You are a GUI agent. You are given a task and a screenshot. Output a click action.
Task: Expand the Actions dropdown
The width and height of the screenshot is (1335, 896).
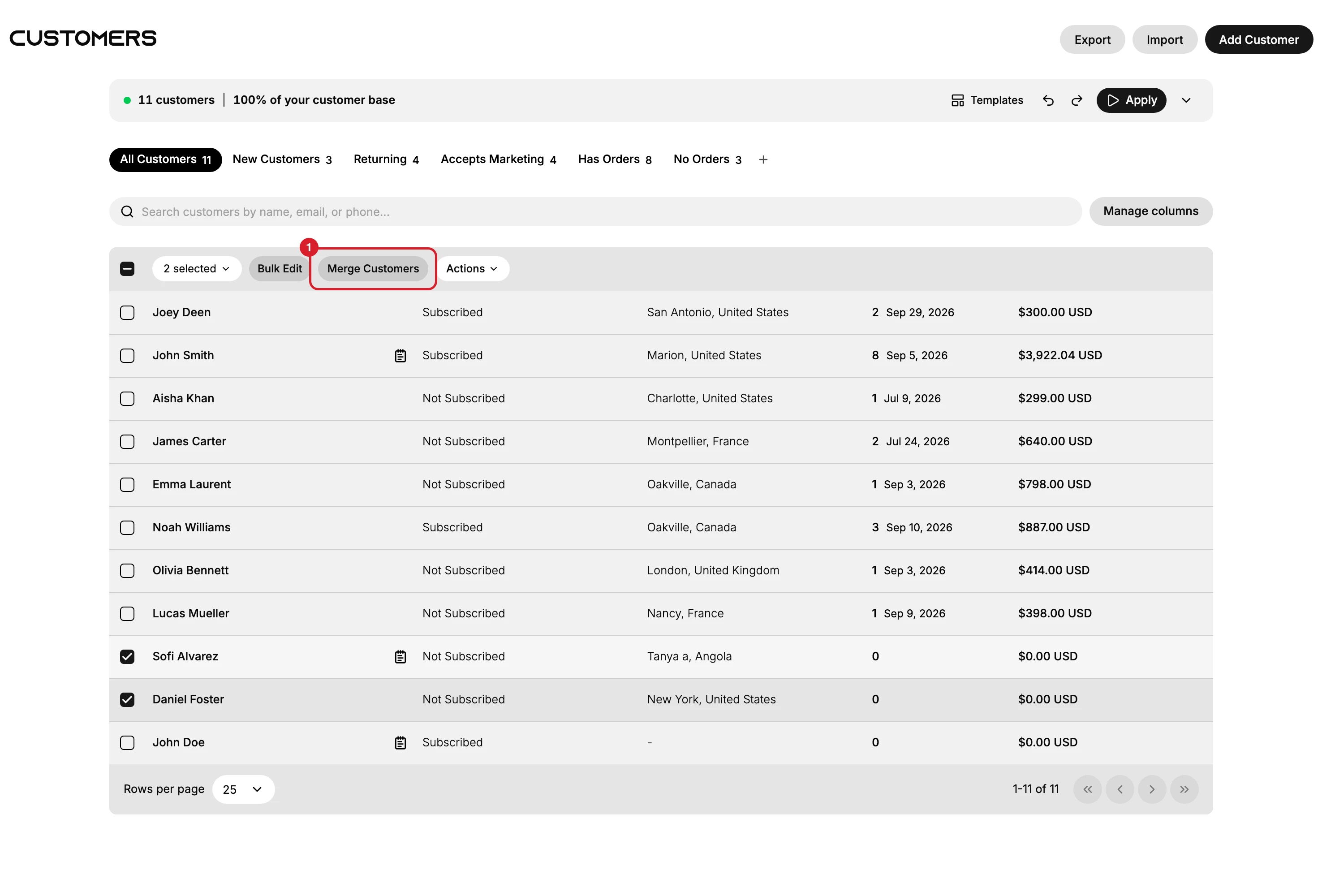[x=472, y=268]
